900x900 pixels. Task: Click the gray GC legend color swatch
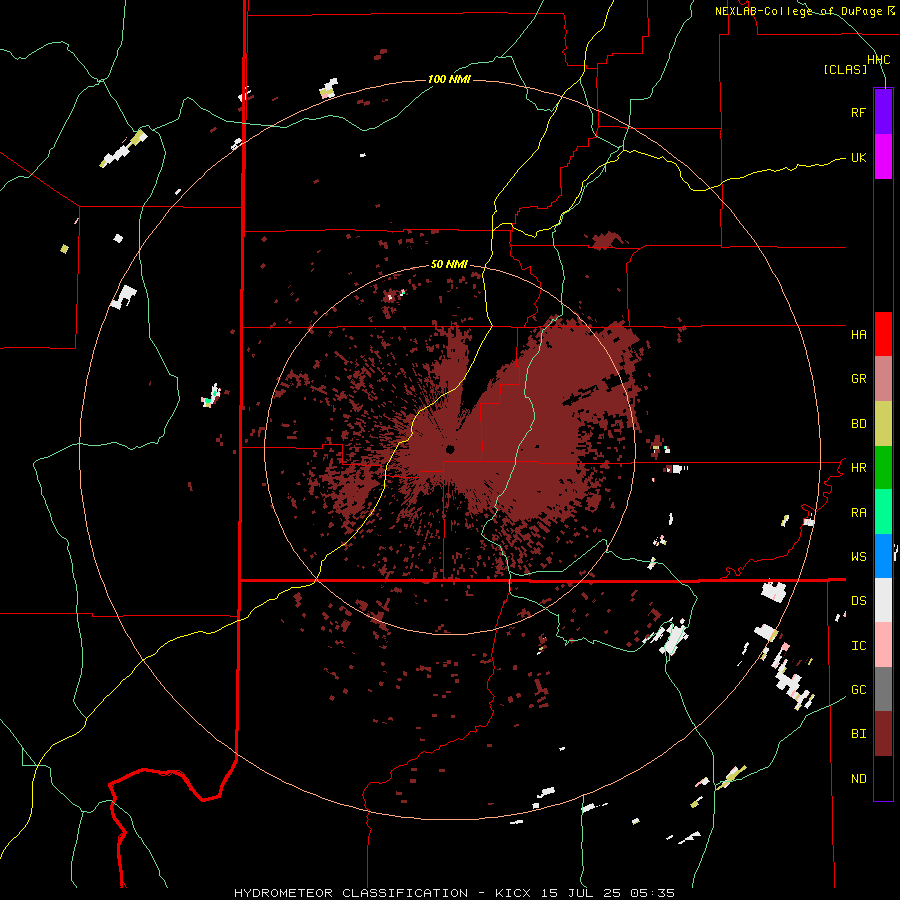point(883,689)
